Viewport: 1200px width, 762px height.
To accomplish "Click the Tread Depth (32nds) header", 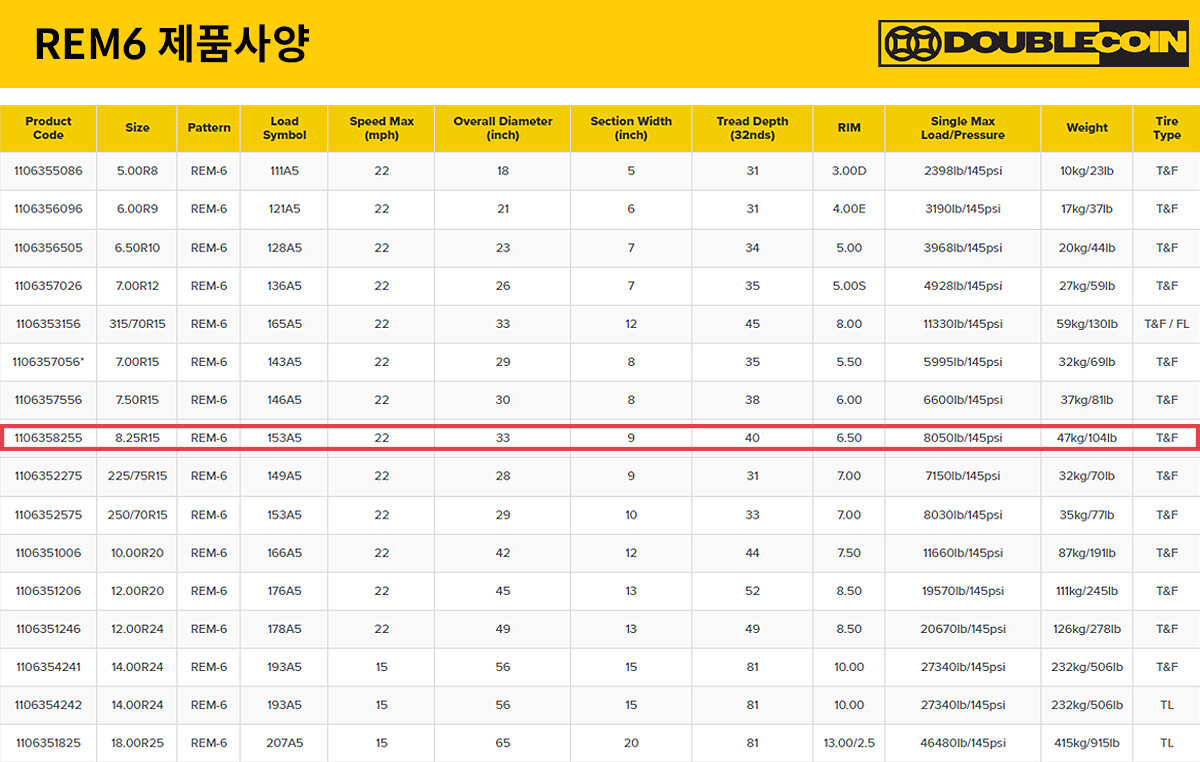I will point(752,128).
